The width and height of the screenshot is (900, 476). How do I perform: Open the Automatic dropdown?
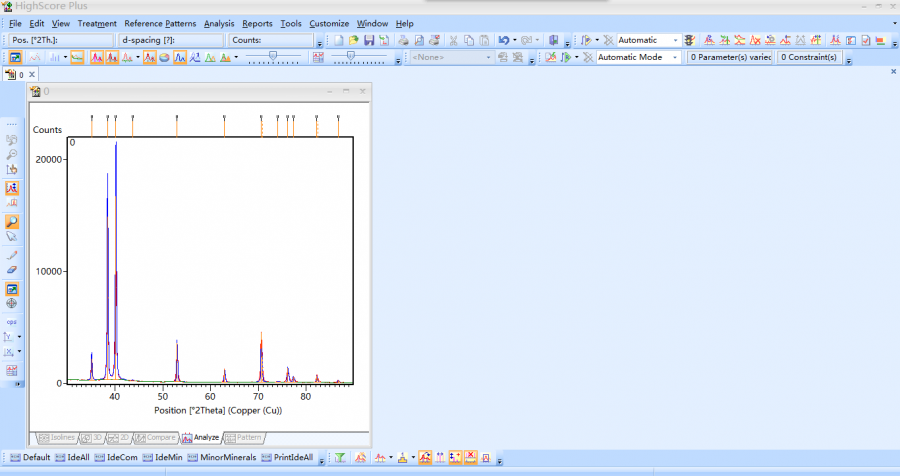[x=675, y=40]
